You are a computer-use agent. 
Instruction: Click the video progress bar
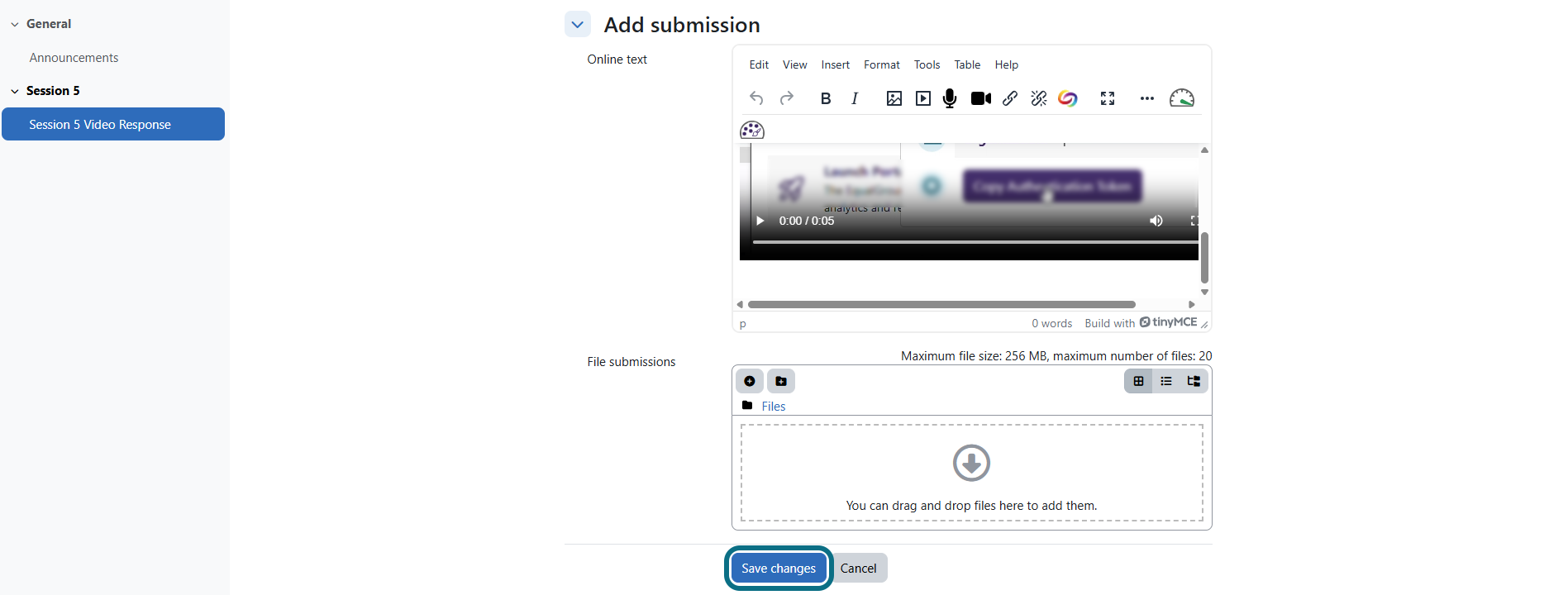coord(975,242)
